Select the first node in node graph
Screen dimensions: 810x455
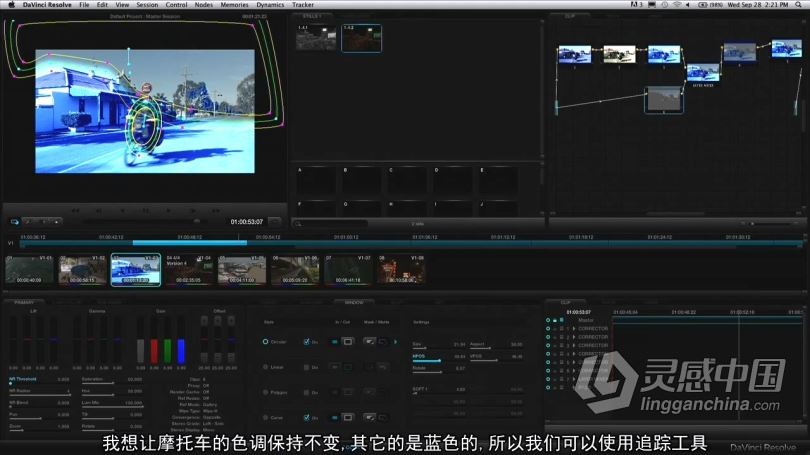point(574,55)
